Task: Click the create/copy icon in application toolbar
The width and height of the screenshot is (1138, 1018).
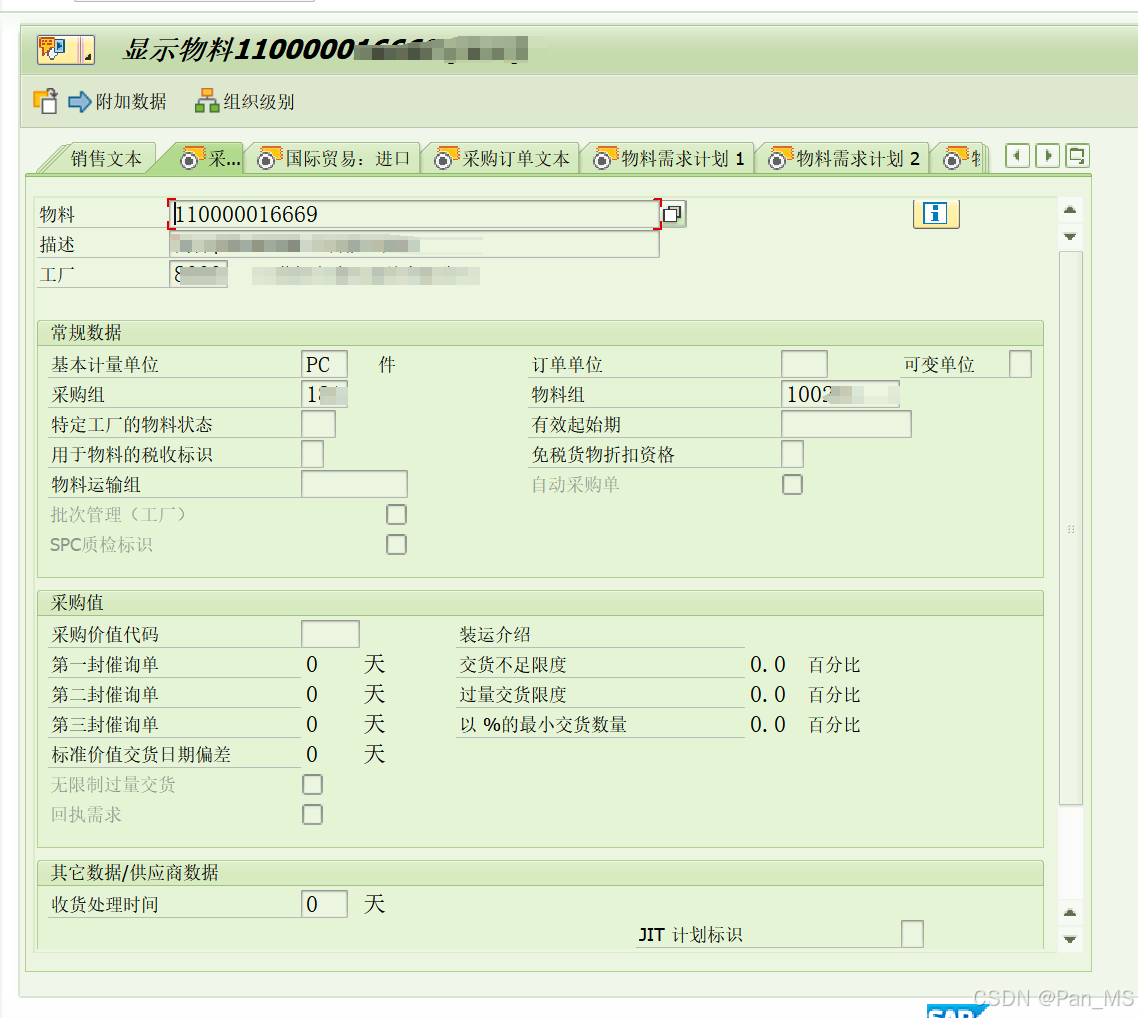Action: point(46,101)
